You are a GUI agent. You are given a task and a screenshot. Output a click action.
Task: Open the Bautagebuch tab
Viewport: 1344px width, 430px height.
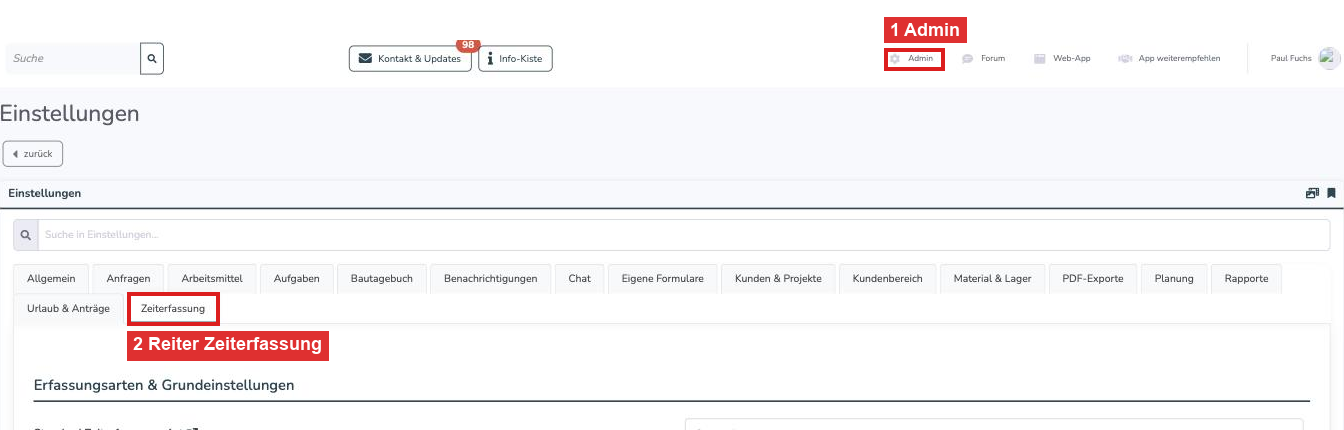pyautogui.click(x=382, y=279)
